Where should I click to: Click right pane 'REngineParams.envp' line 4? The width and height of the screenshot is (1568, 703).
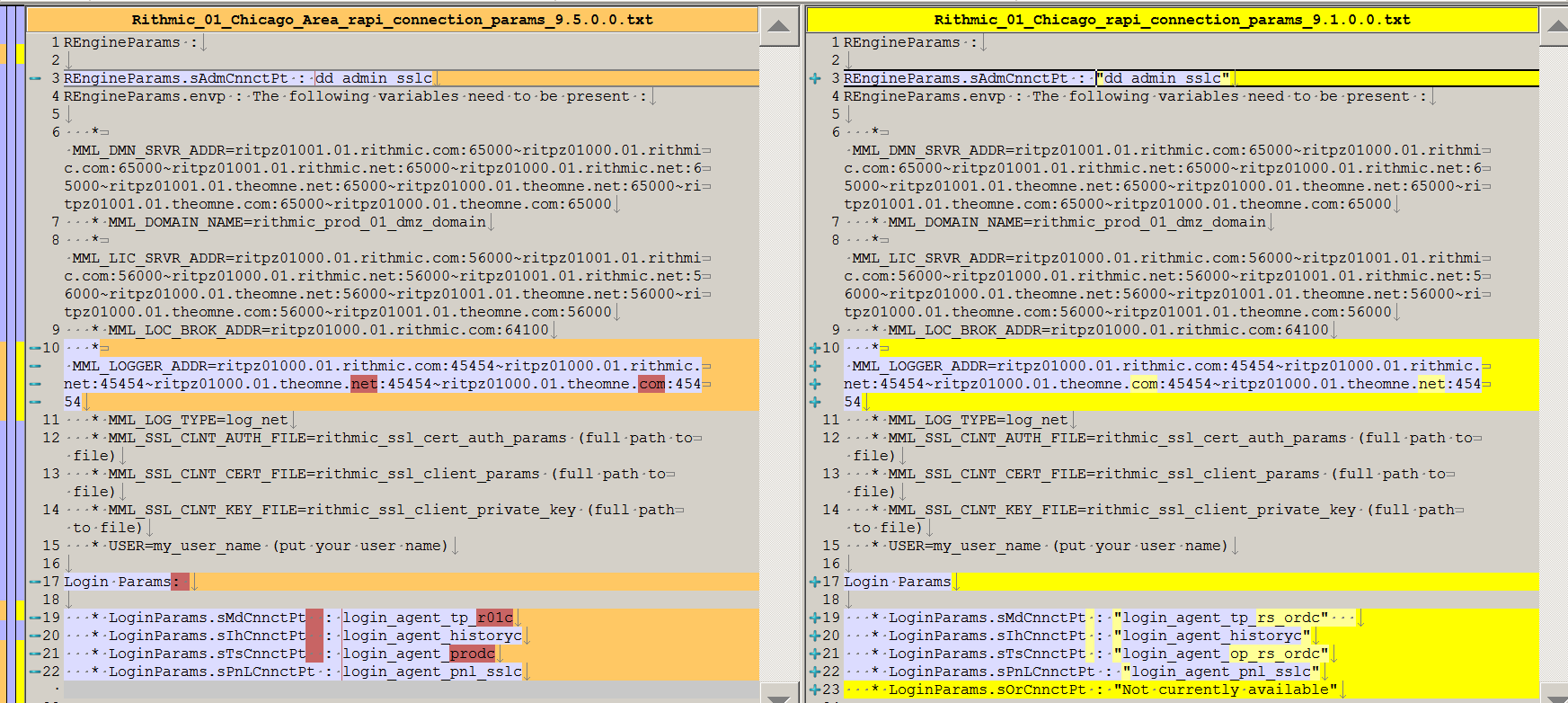tap(1136, 96)
